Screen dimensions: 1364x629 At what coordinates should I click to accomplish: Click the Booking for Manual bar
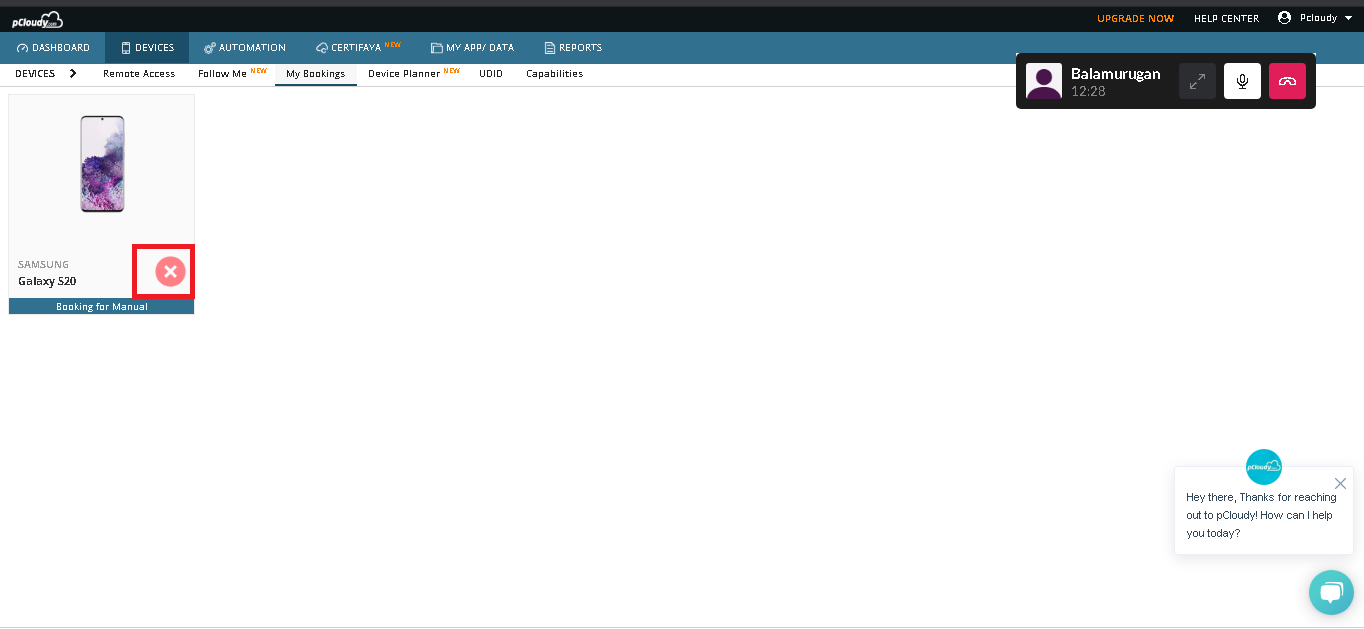pos(102,307)
